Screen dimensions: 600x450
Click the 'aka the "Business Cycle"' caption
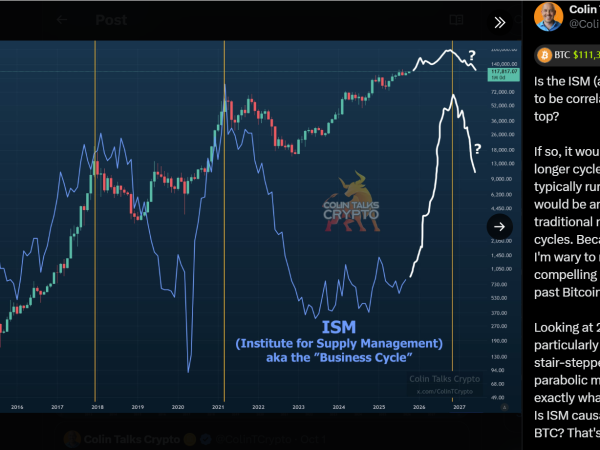point(339,357)
